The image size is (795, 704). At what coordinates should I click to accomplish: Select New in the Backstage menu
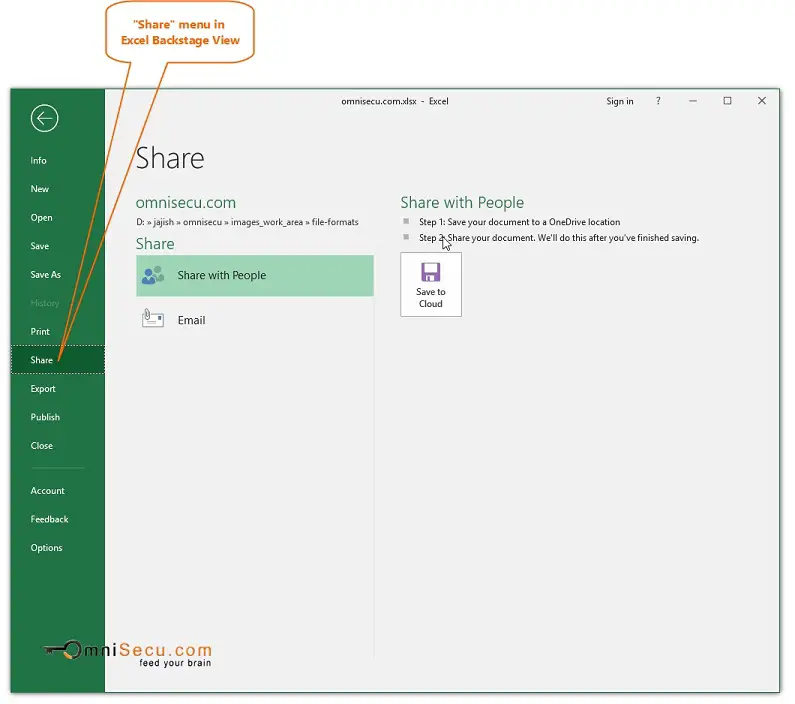click(40, 189)
